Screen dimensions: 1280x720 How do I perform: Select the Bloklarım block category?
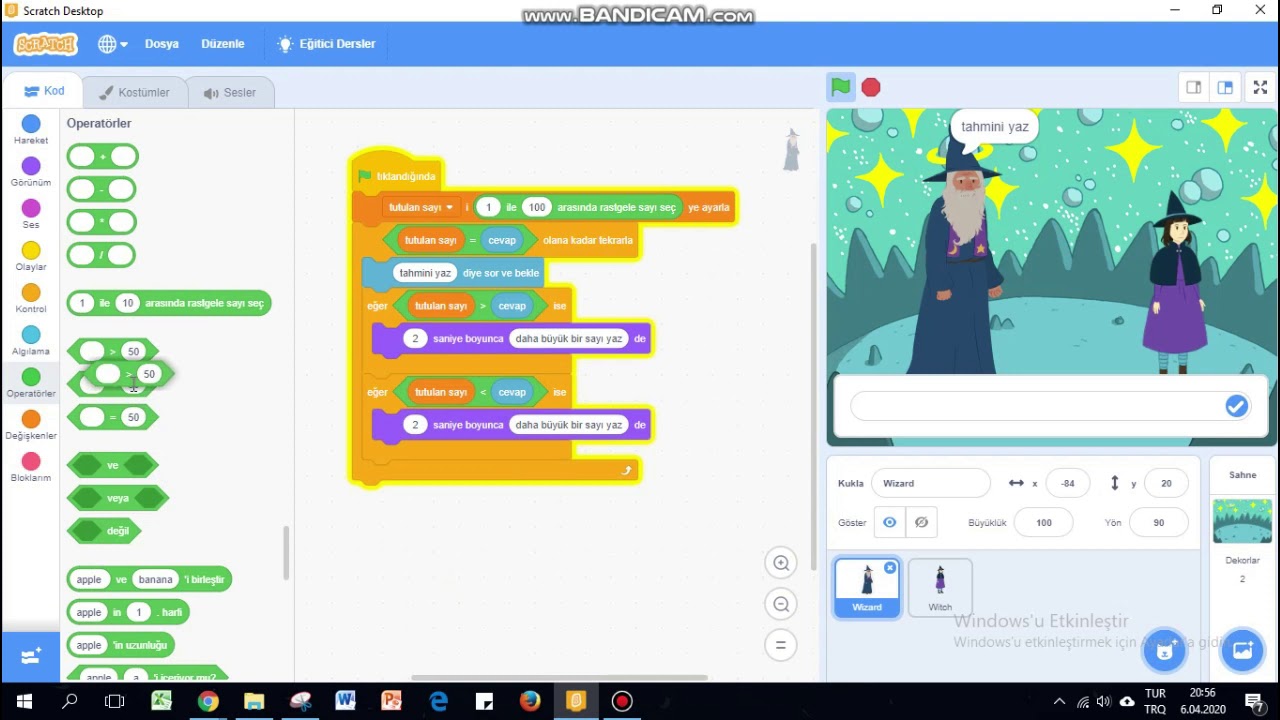(x=31, y=466)
